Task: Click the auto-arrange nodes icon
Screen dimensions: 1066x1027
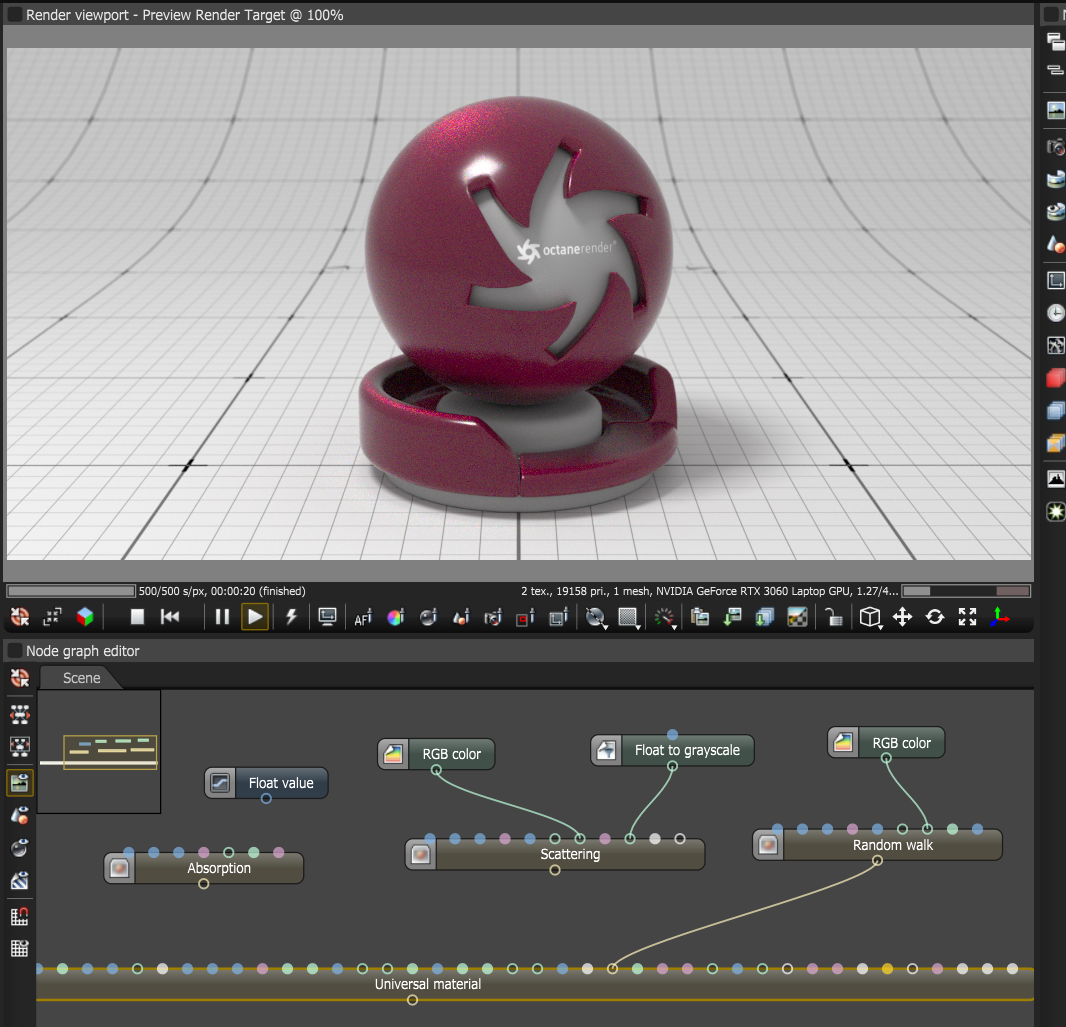Action: 20,714
